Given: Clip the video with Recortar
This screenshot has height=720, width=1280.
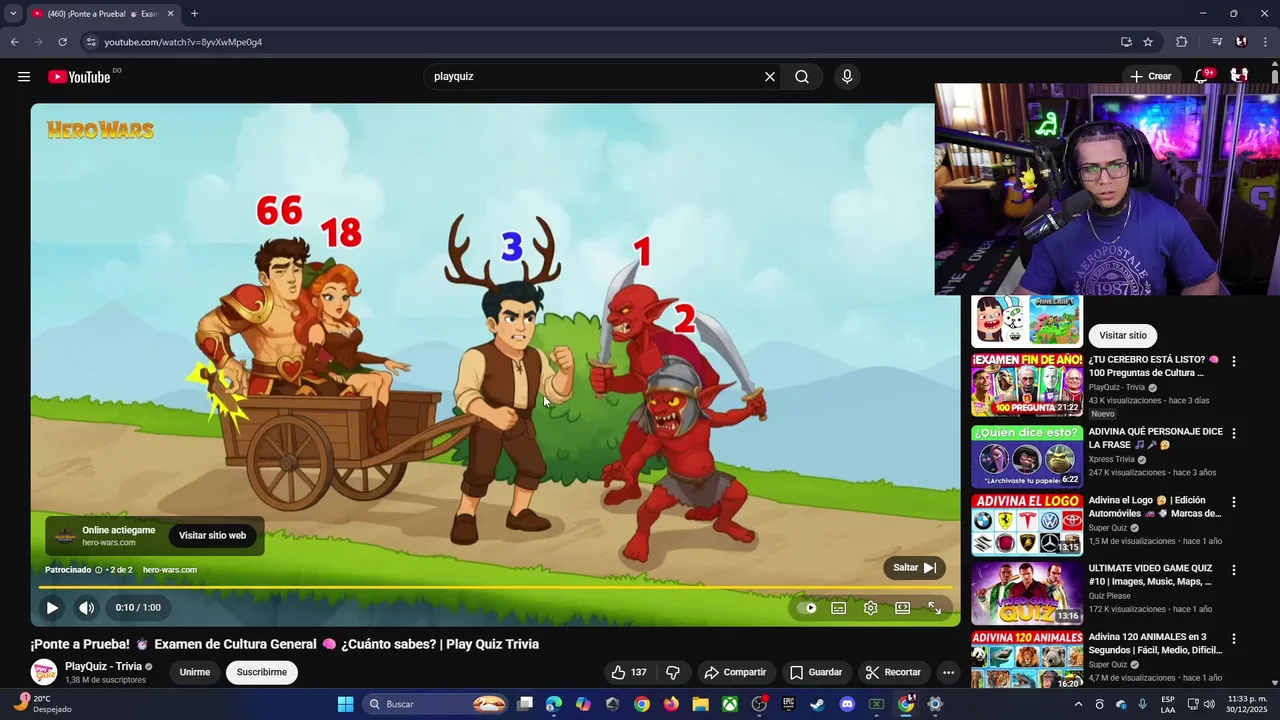Looking at the screenshot, I should [x=893, y=673].
